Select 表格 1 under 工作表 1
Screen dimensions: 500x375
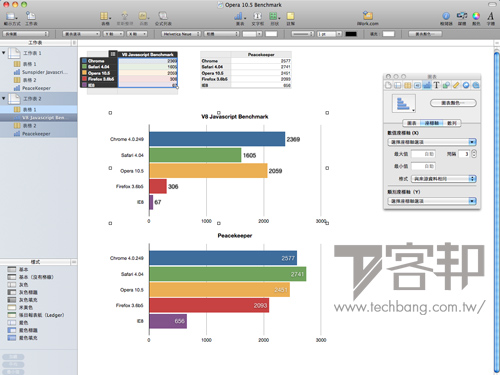(x=39, y=64)
